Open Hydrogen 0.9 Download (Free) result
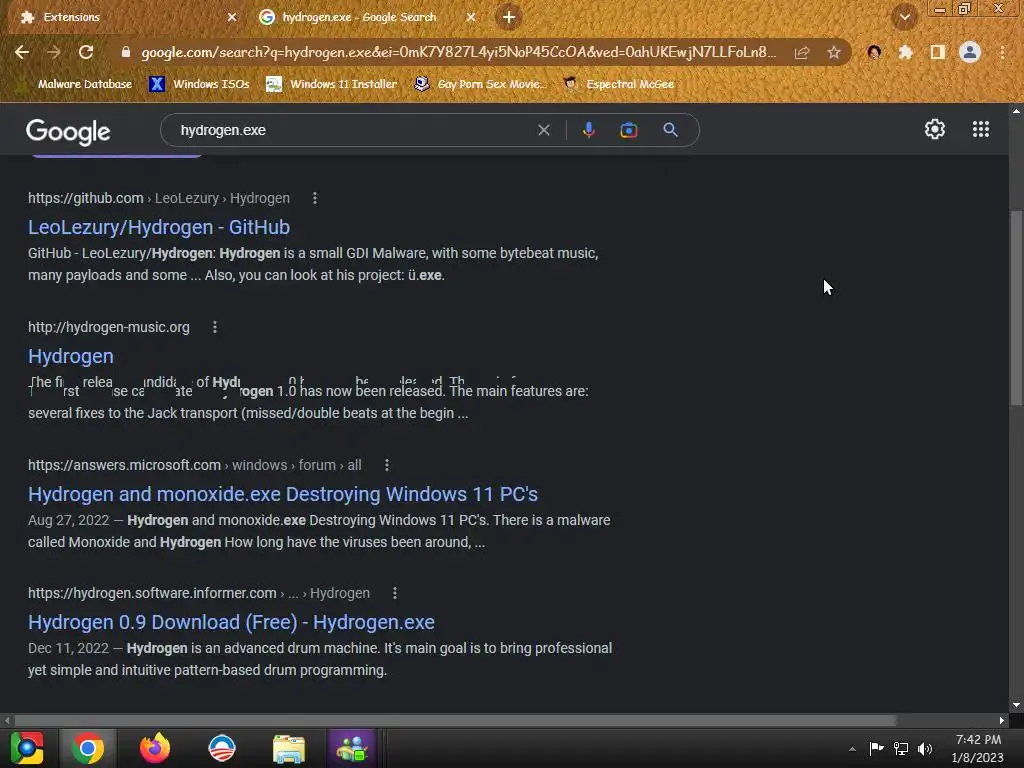Viewport: 1024px width, 768px height. (x=231, y=622)
